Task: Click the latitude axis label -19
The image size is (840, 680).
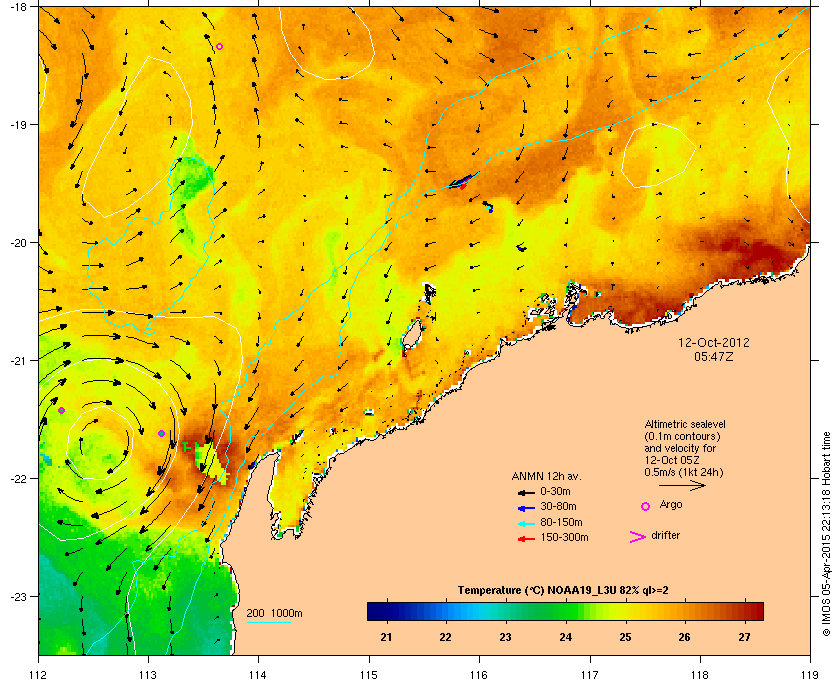Action: (x=17, y=124)
